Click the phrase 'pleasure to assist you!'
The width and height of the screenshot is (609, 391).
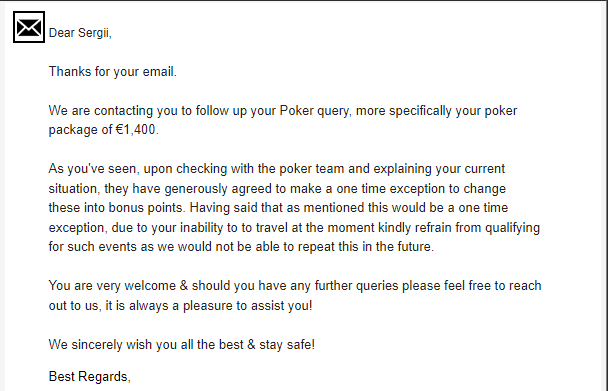(247, 306)
